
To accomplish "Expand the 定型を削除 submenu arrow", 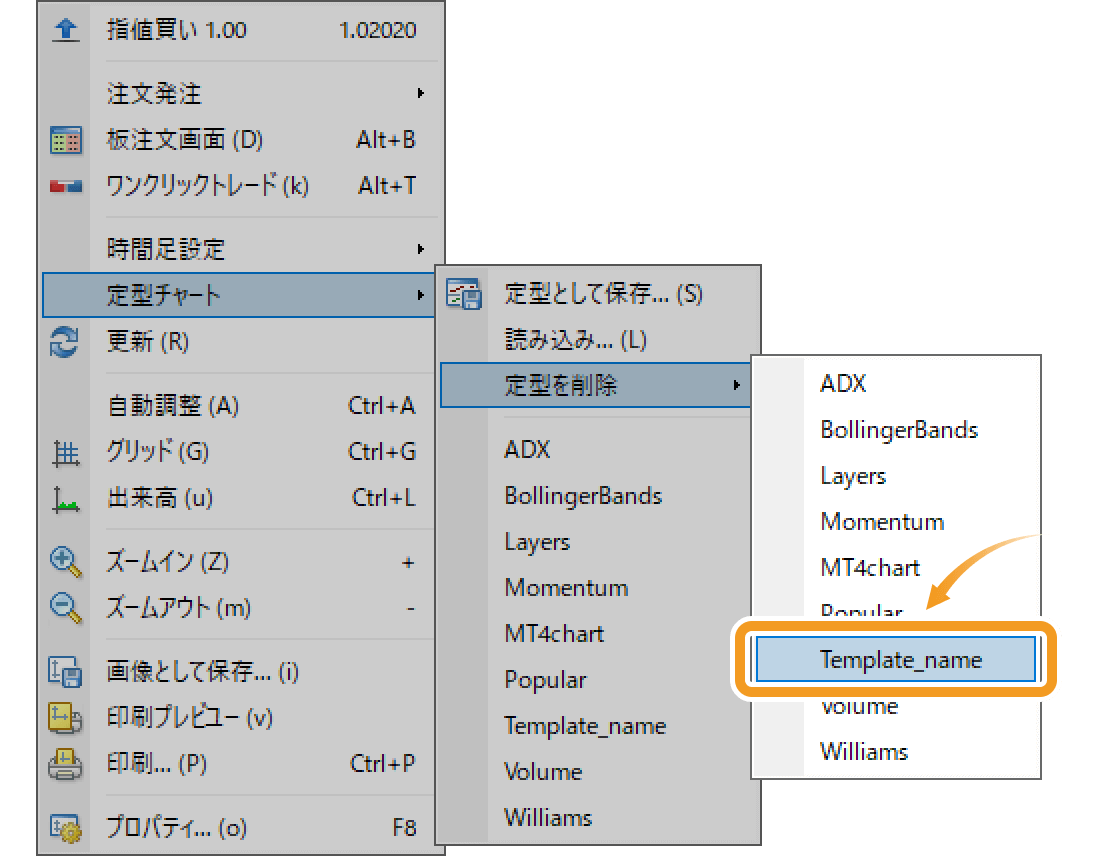I will coord(736,384).
